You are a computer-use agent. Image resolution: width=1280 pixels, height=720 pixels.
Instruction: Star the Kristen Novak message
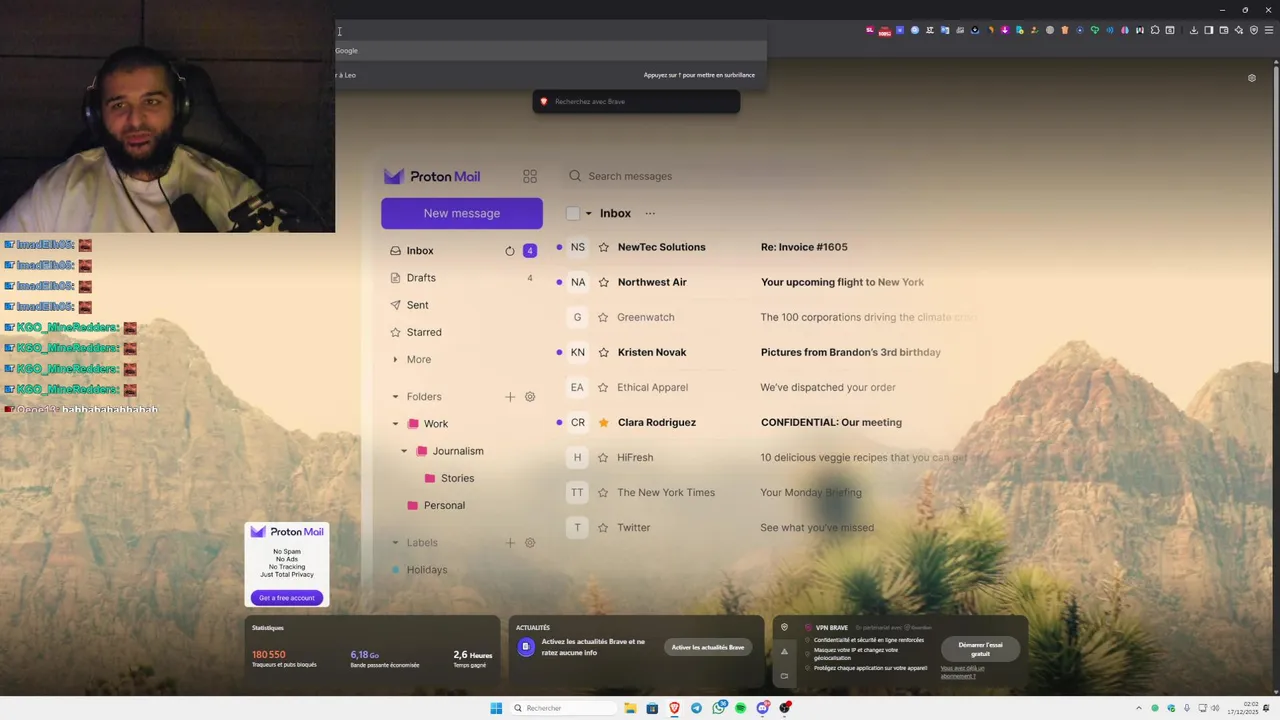pos(604,352)
